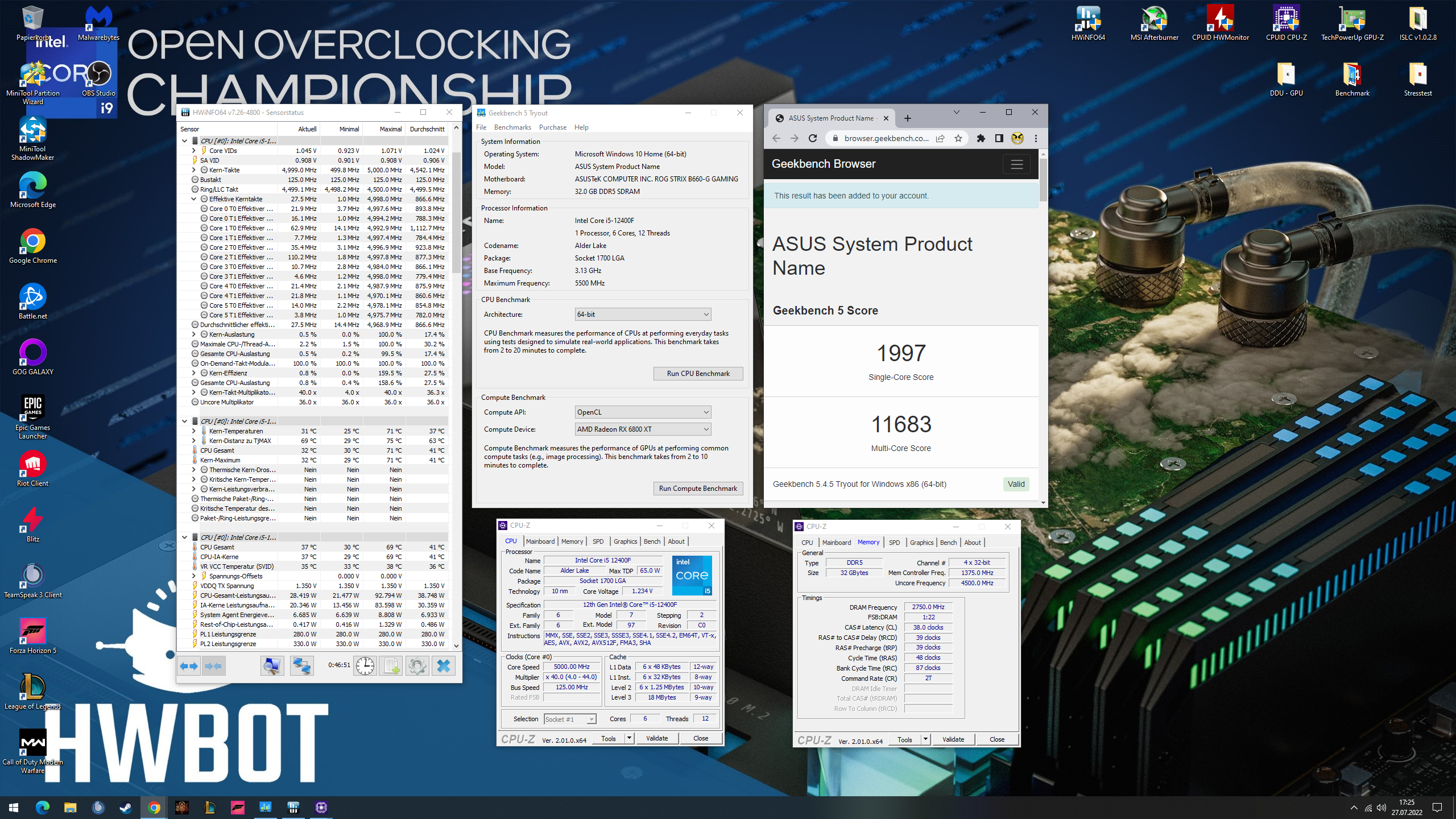Open HWiNFO64 desktop shortcut
Image resolution: width=1456 pixels, height=819 pixels.
pyautogui.click(x=1088, y=24)
